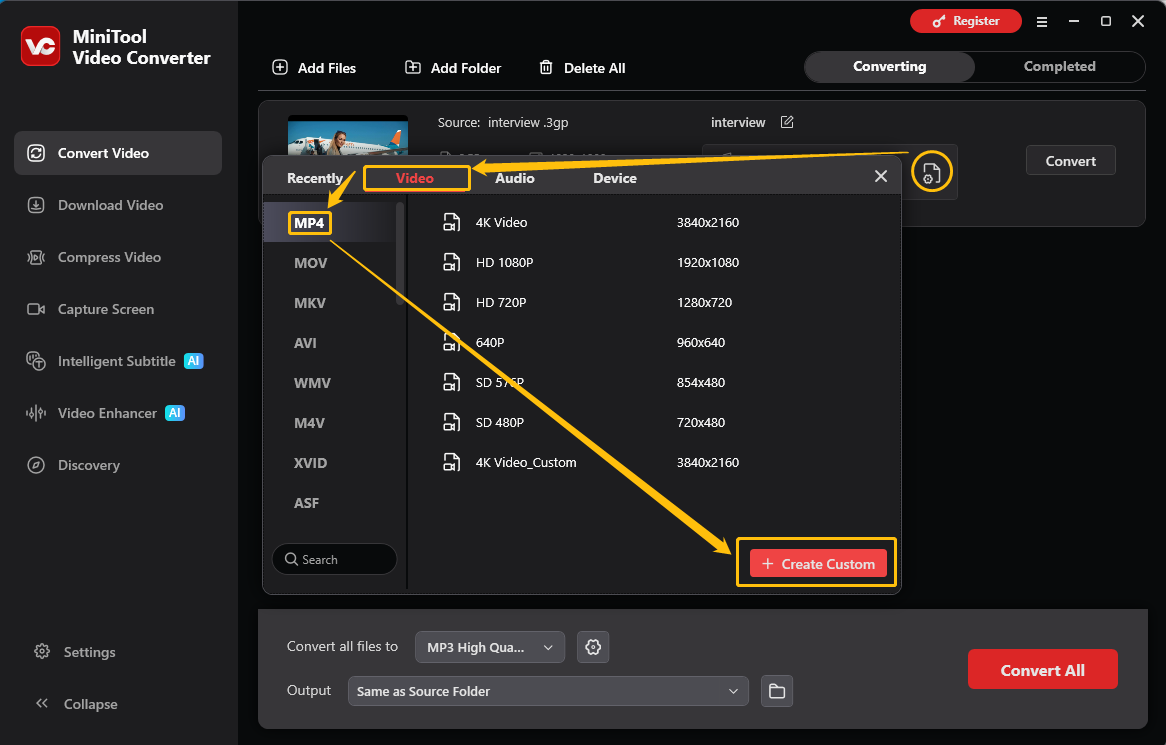Open the Discovery section
1166x745 pixels.
tap(117, 465)
